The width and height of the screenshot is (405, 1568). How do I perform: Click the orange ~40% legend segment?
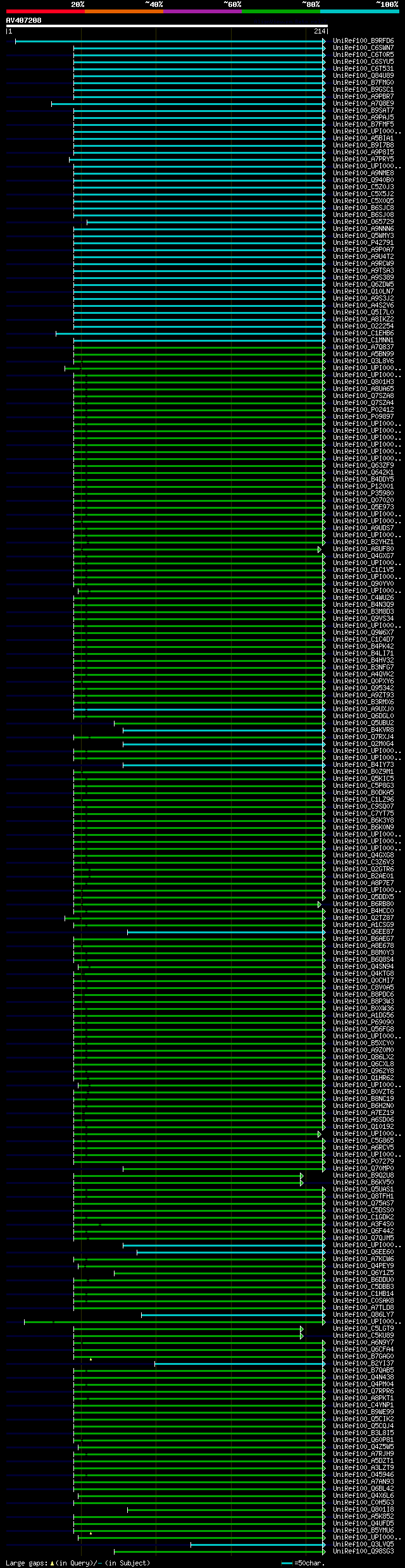click(x=123, y=11)
